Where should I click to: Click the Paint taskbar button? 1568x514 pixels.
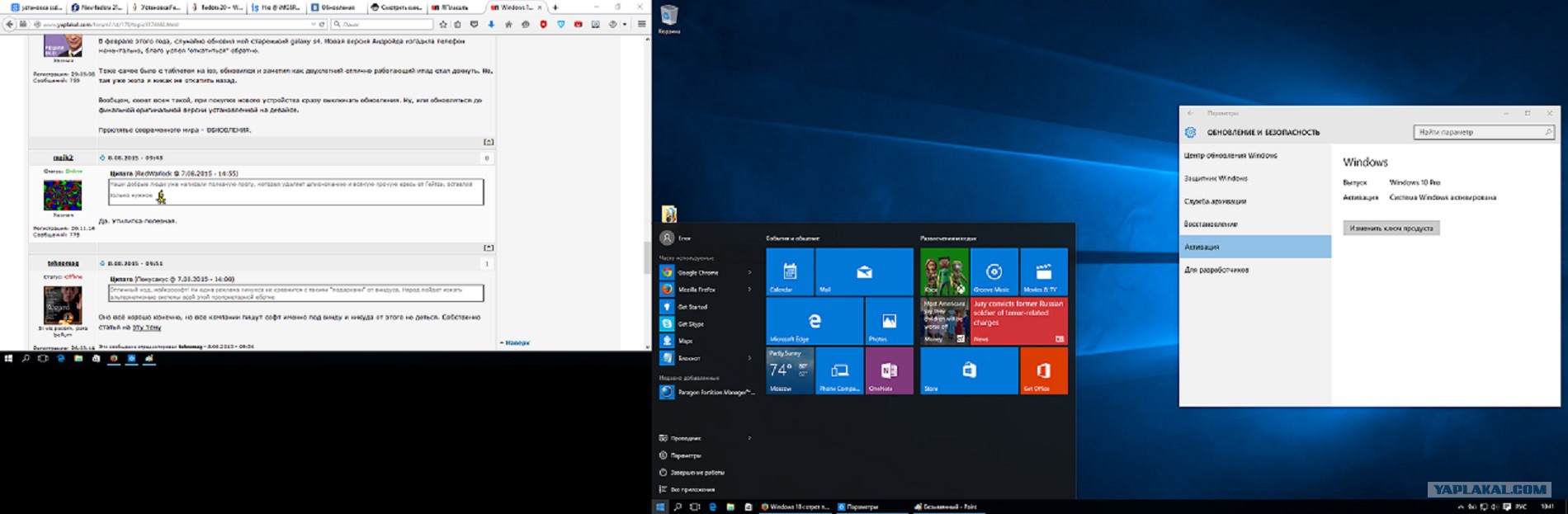[948, 507]
